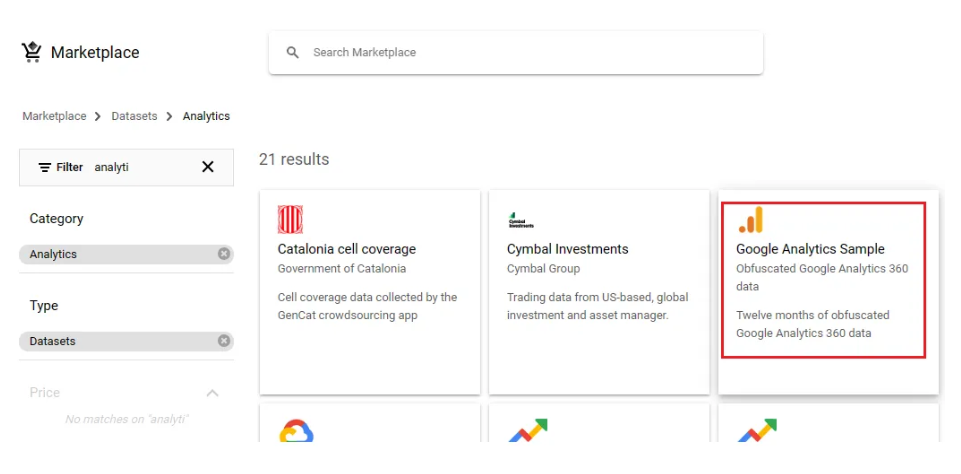Click the filter field containing analyti
Screen dimensions: 961x474
[x=126, y=167]
